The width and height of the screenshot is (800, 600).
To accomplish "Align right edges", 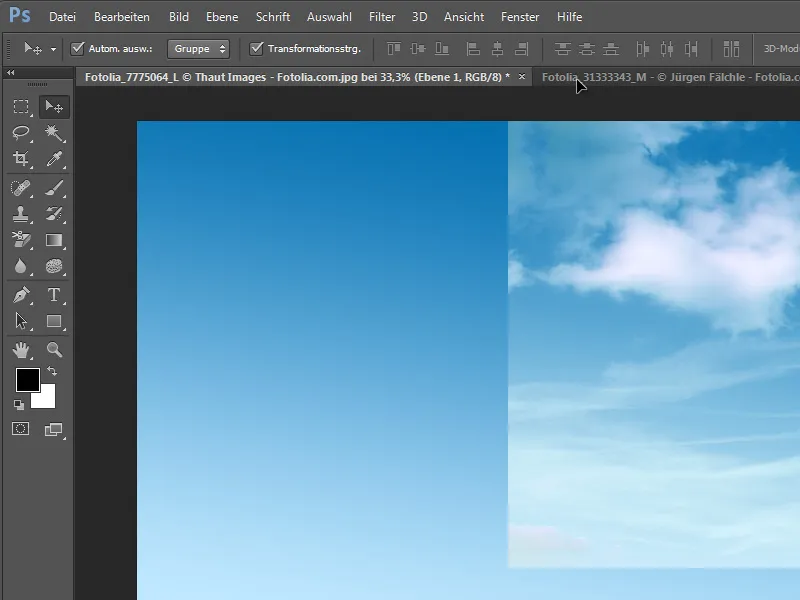I will click(521, 49).
